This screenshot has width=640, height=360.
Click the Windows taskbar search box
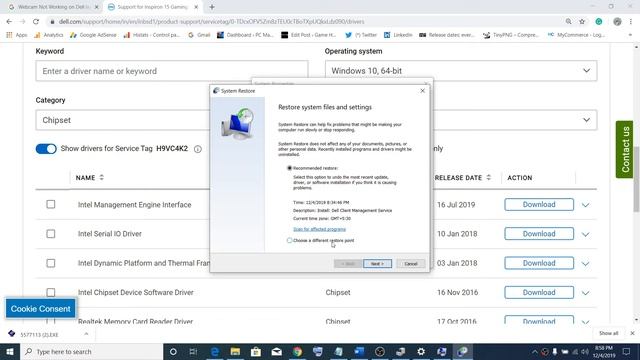91,351
